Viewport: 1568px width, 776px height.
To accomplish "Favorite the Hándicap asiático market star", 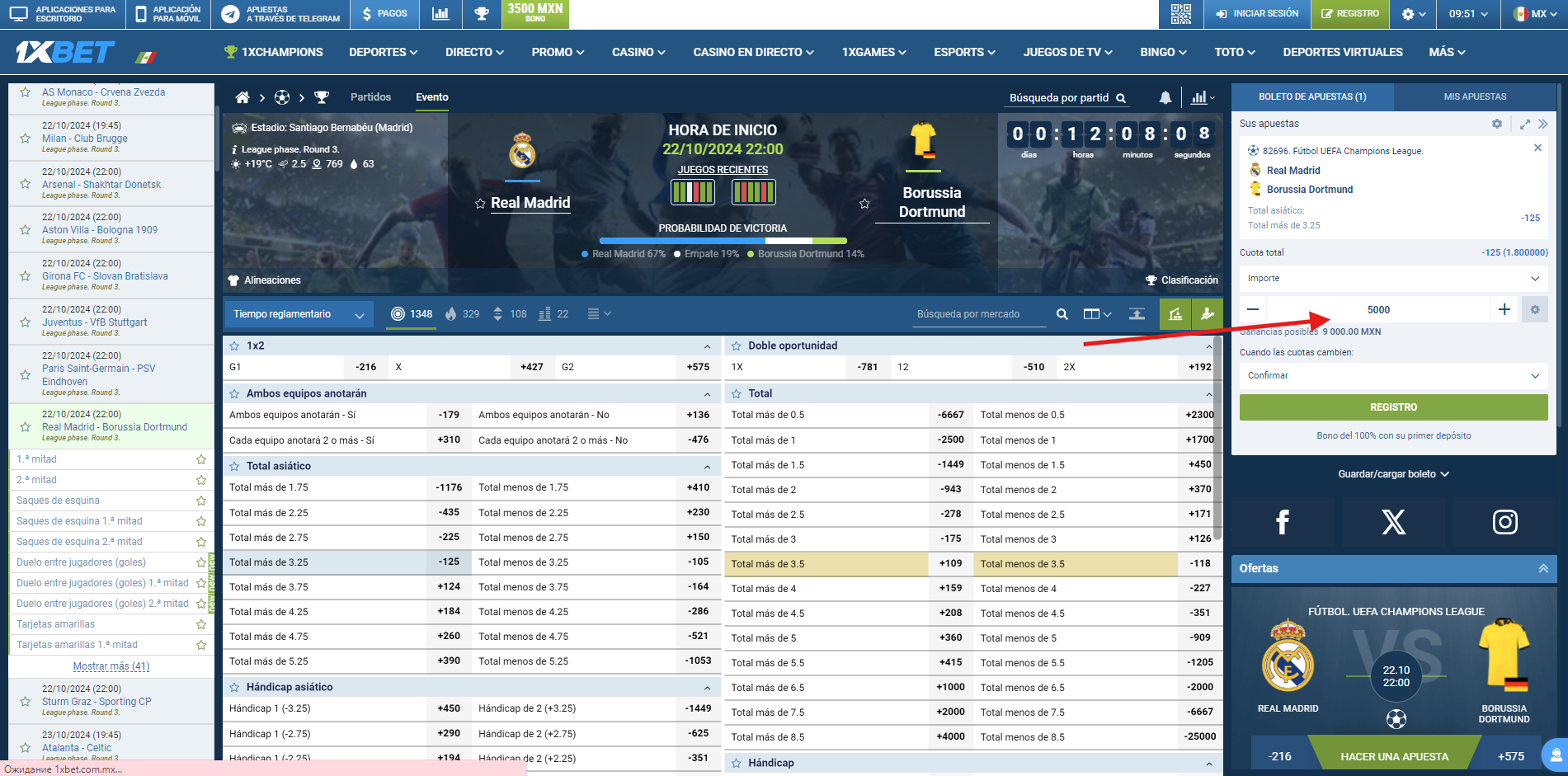I will pyautogui.click(x=234, y=688).
